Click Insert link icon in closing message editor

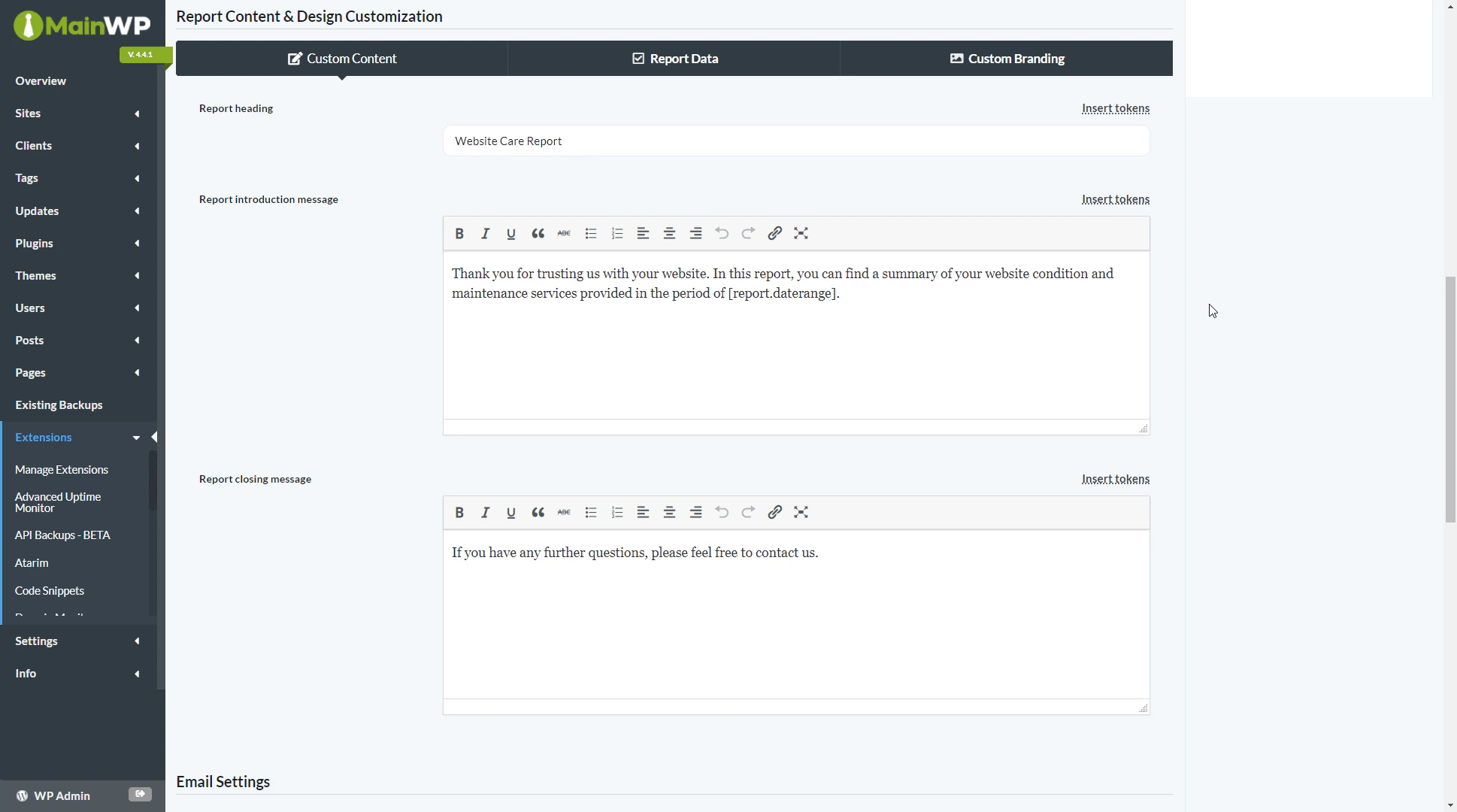[775, 512]
